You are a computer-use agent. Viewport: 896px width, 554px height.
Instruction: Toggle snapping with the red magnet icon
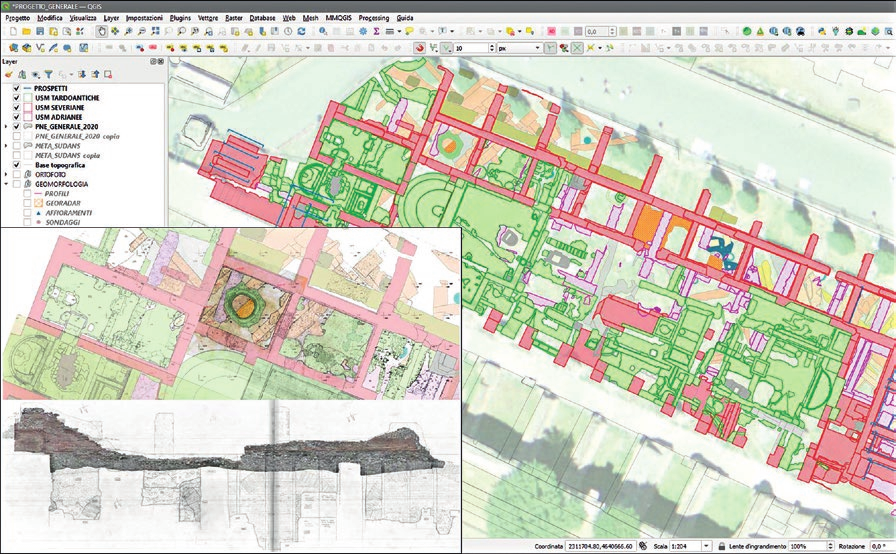click(x=420, y=49)
